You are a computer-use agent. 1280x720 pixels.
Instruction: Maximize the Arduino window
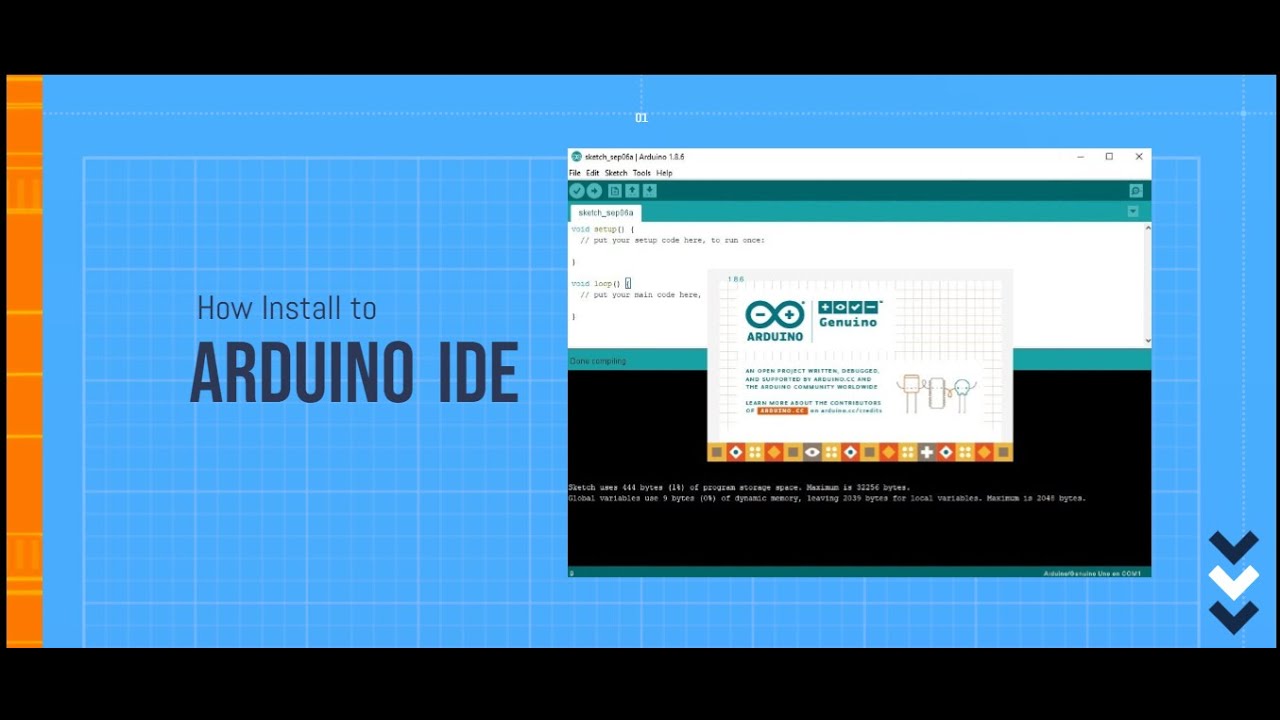pyautogui.click(x=1109, y=157)
